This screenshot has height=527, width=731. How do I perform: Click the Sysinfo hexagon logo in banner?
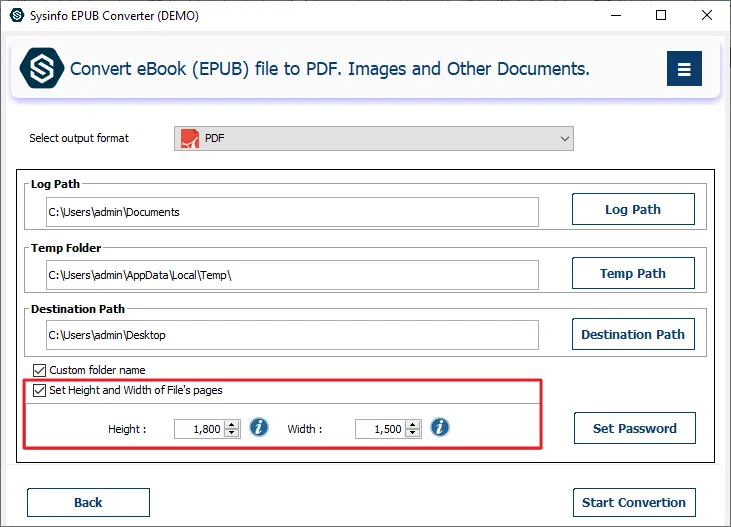pyautogui.click(x=41, y=68)
